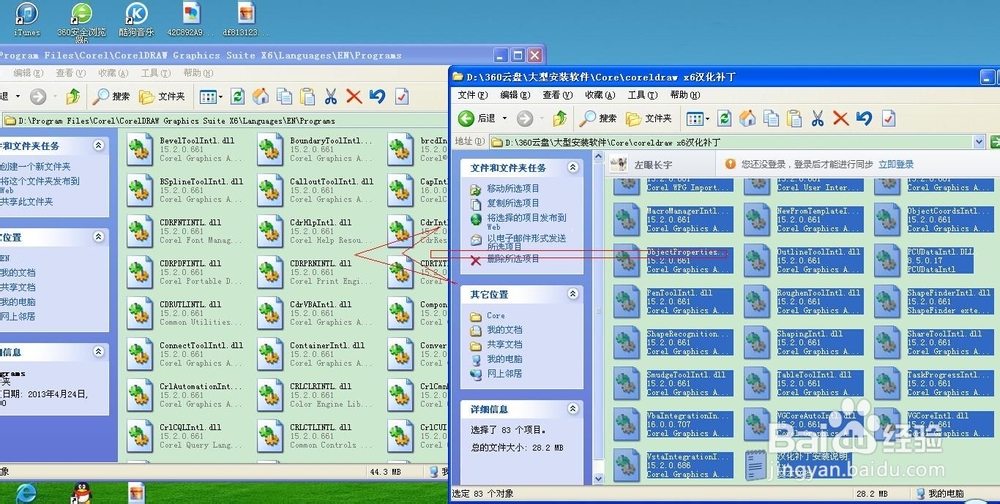The image size is (1000, 504).
Task: Select CalloutToolIntl.dll in the Programs window
Action: pos(316,190)
